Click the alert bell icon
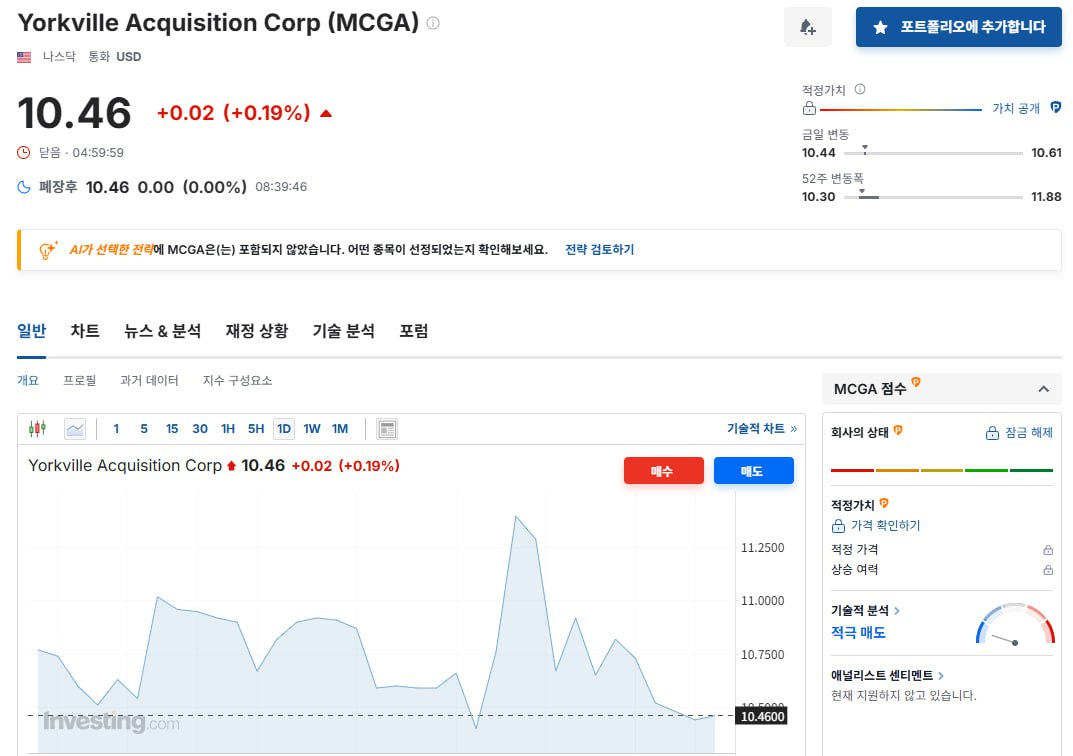Viewport: 1073px width, 756px height. pyautogui.click(x=808, y=27)
